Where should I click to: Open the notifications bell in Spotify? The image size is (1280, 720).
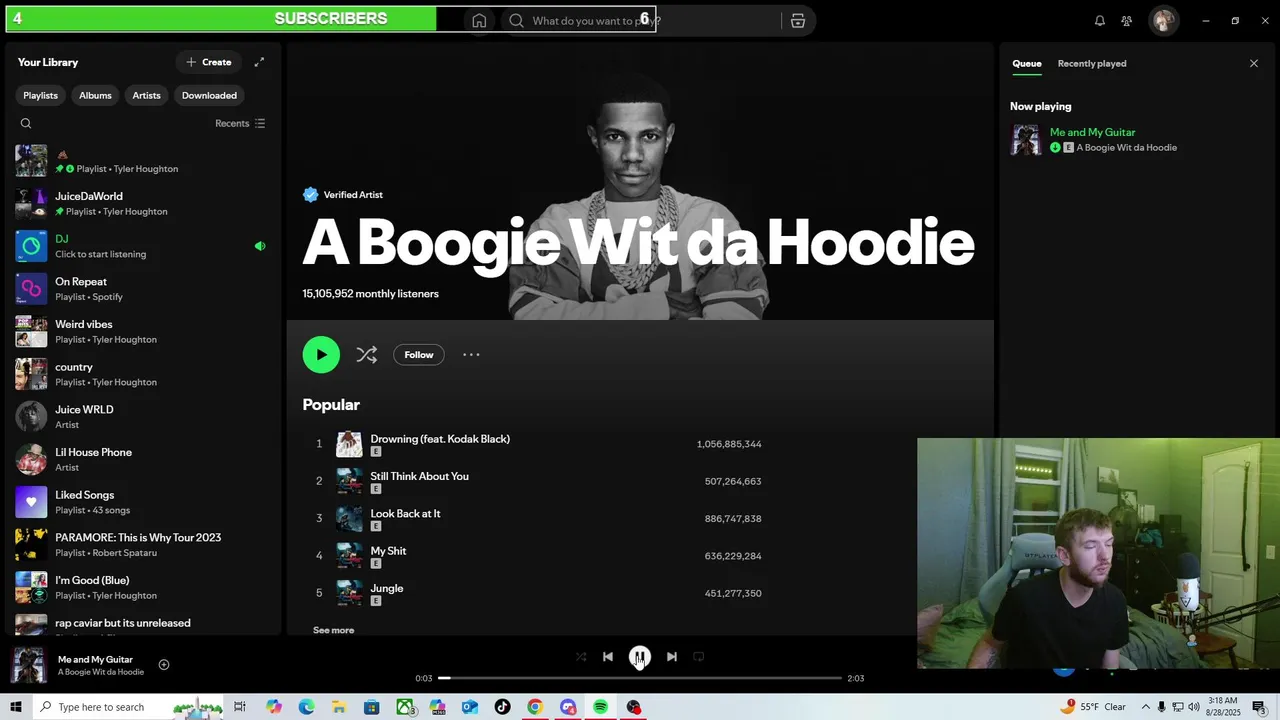tap(1099, 20)
